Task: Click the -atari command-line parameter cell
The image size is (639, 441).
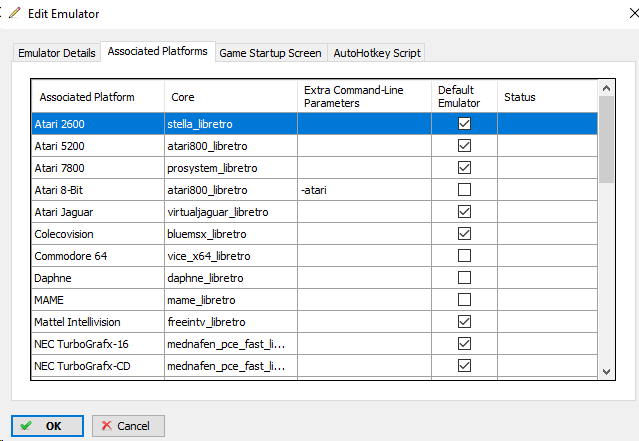Action: (x=364, y=190)
